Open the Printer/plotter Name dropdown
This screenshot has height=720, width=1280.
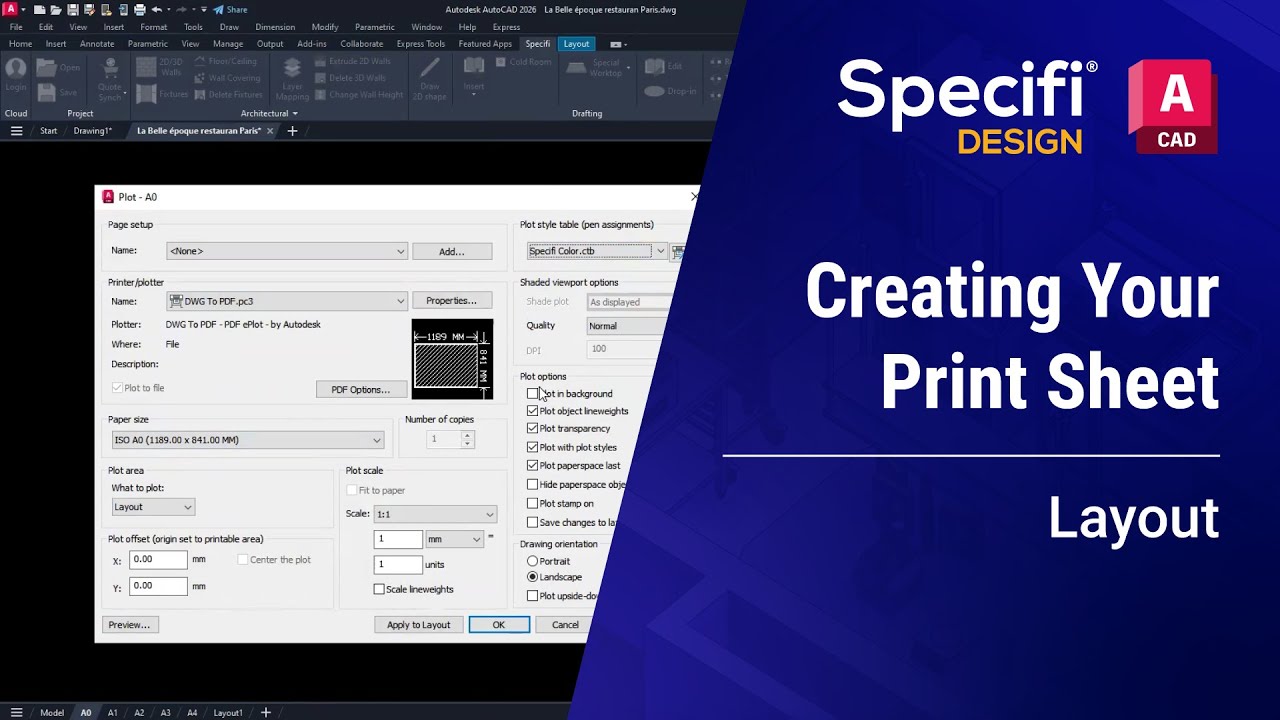(x=287, y=301)
